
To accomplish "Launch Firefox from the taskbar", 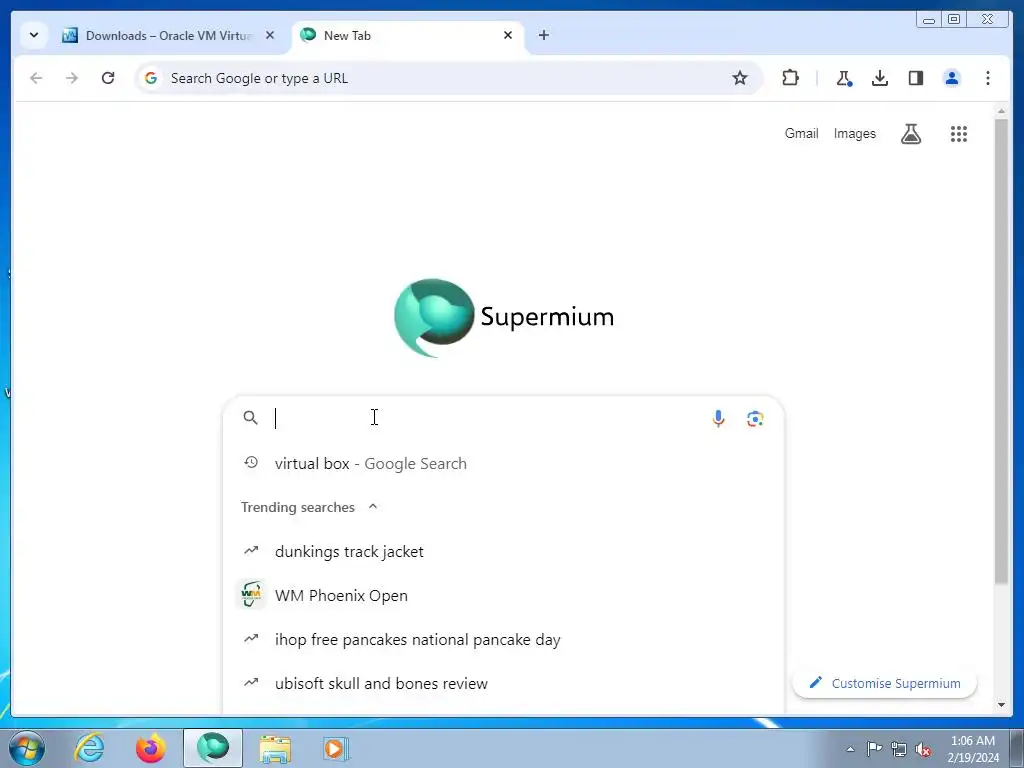I will coord(151,748).
